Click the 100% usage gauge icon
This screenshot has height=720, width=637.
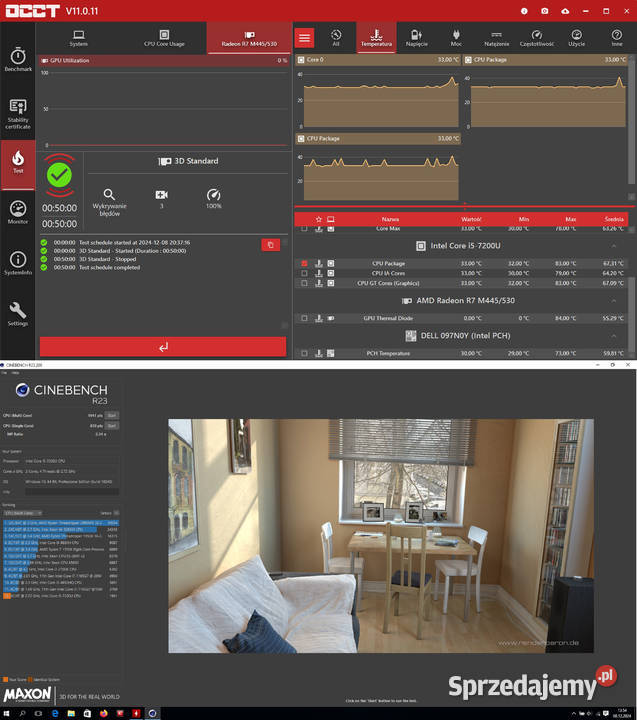[214, 194]
